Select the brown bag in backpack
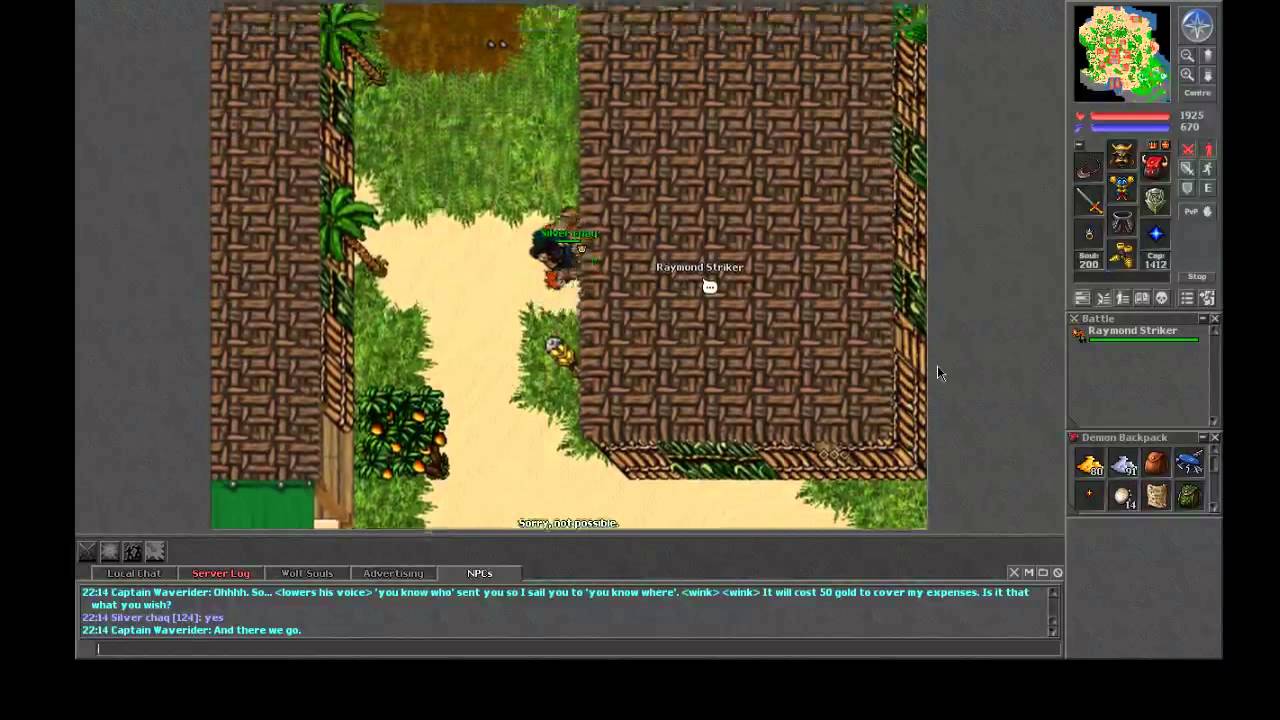Screen dimensions: 1280x720 click(1156, 463)
